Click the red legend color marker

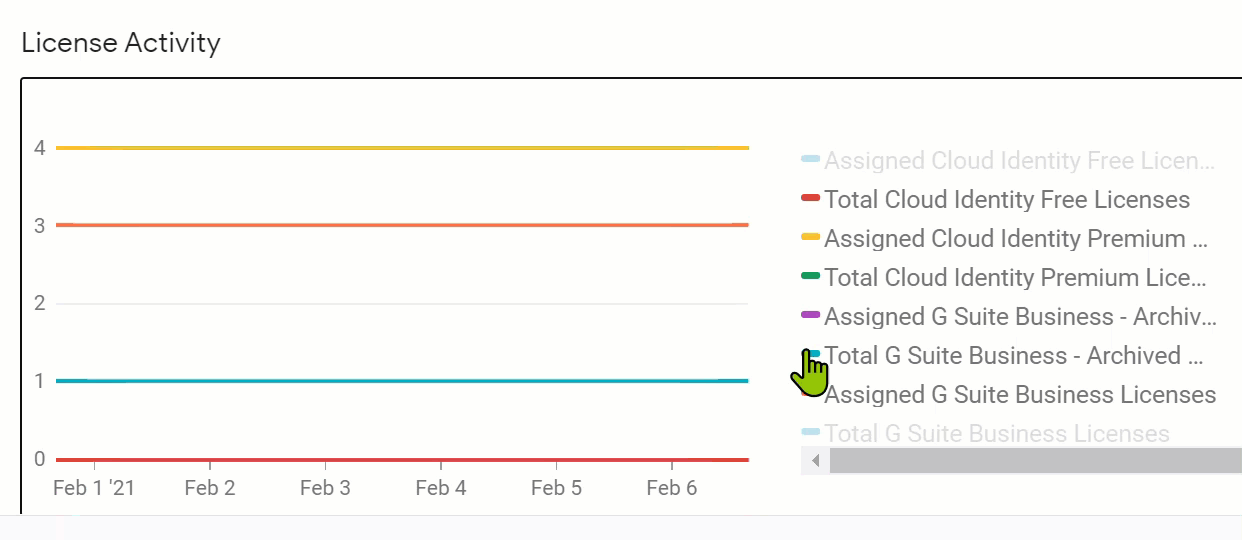811,198
